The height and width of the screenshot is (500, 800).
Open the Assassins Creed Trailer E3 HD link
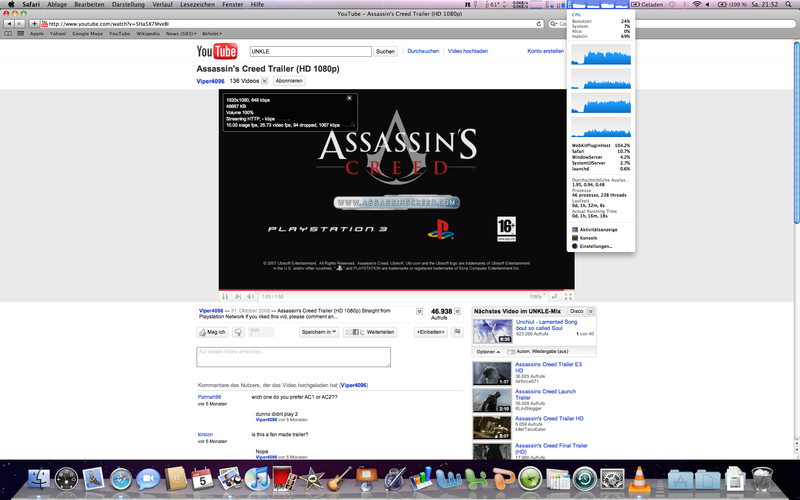click(548, 367)
